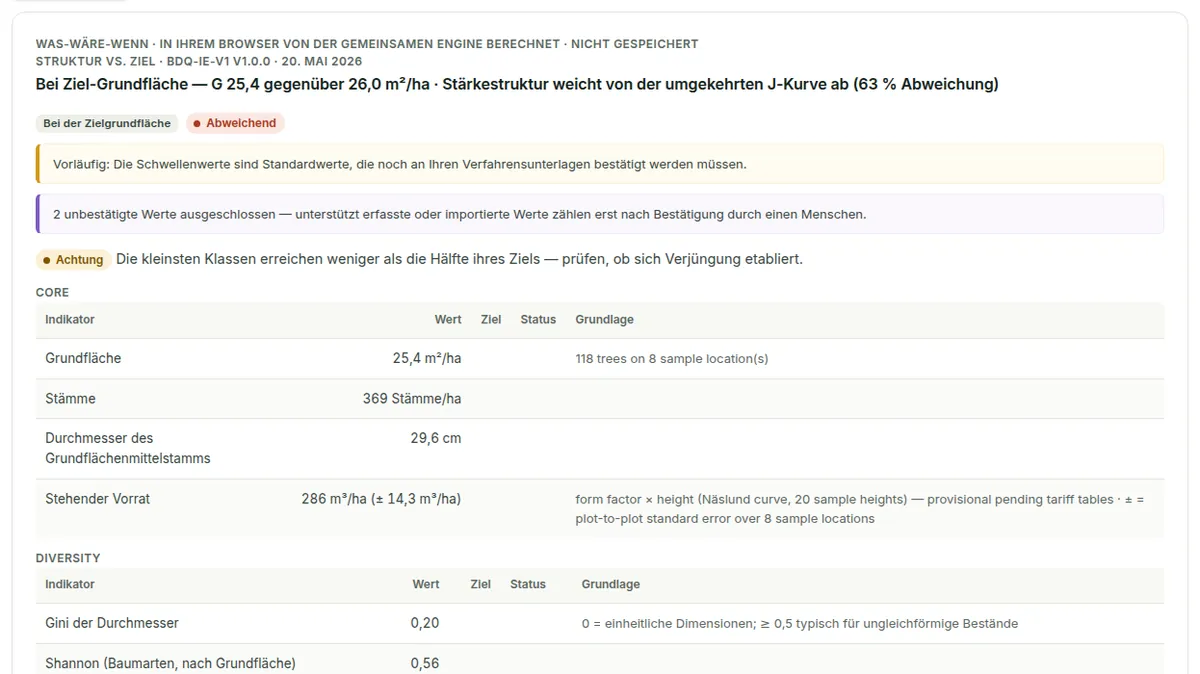Click the 'Die kleinsten Klassen erreichen' warning text
The image size is (1200, 674).
point(459,259)
